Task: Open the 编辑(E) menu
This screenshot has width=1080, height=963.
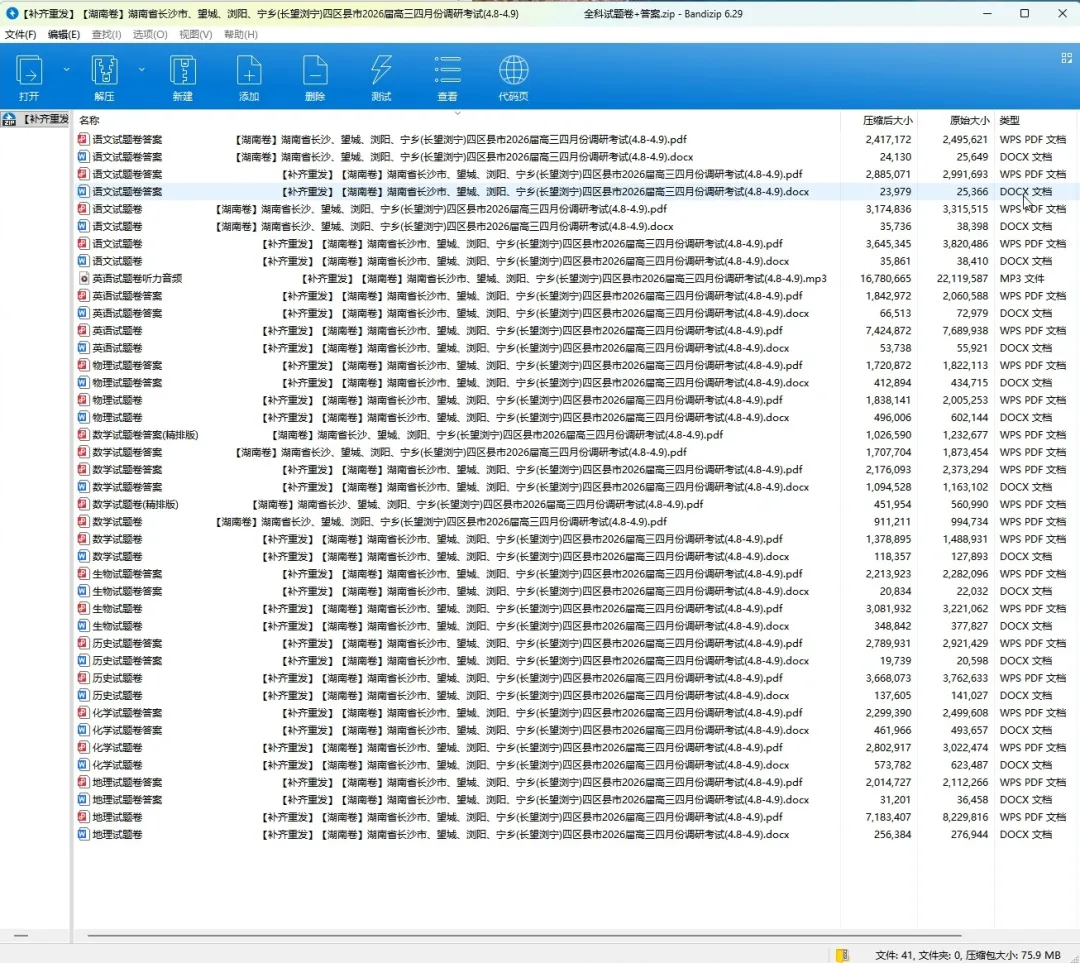Action: click(x=63, y=34)
